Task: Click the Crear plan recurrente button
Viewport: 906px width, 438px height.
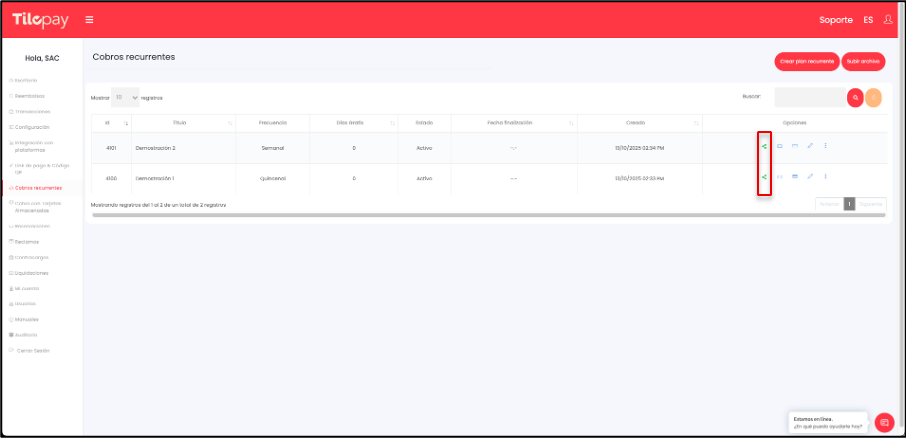Action: 806,61
